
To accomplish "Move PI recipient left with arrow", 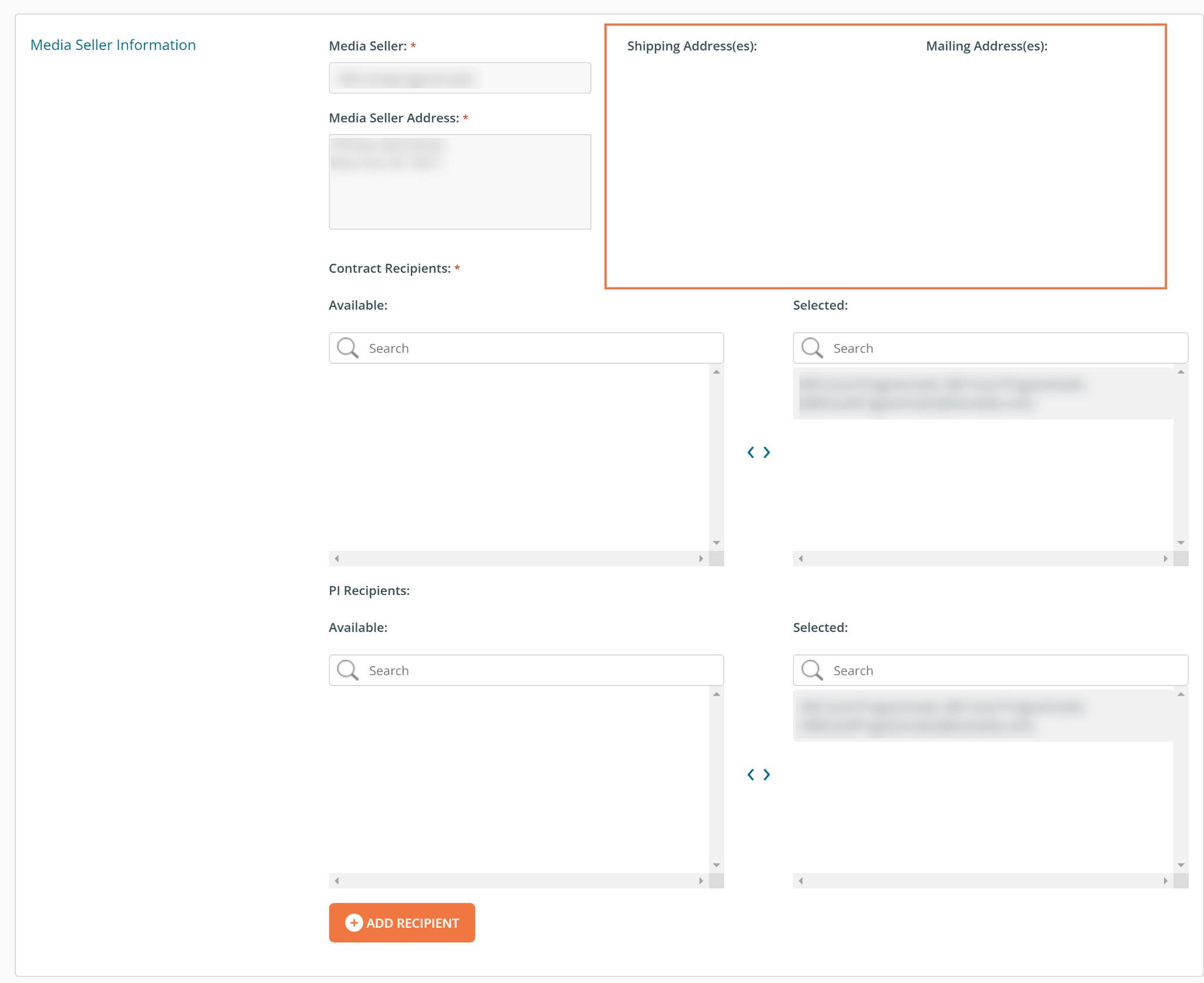I will pos(751,774).
